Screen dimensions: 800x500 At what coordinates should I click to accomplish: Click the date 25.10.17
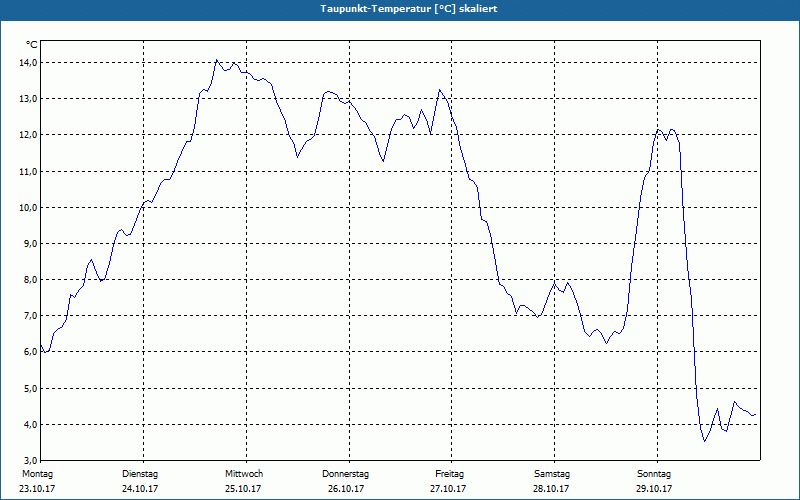243,489
